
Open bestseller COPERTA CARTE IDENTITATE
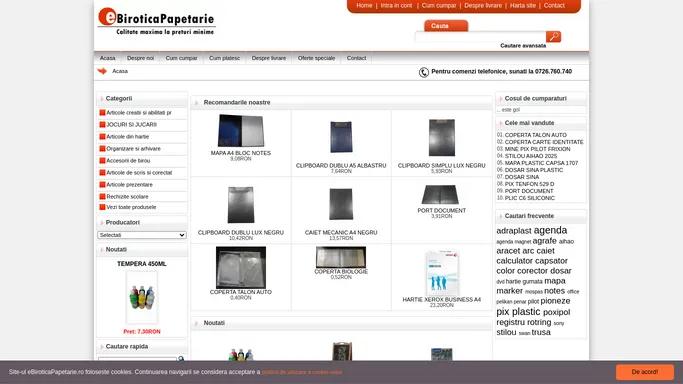click(x=544, y=142)
